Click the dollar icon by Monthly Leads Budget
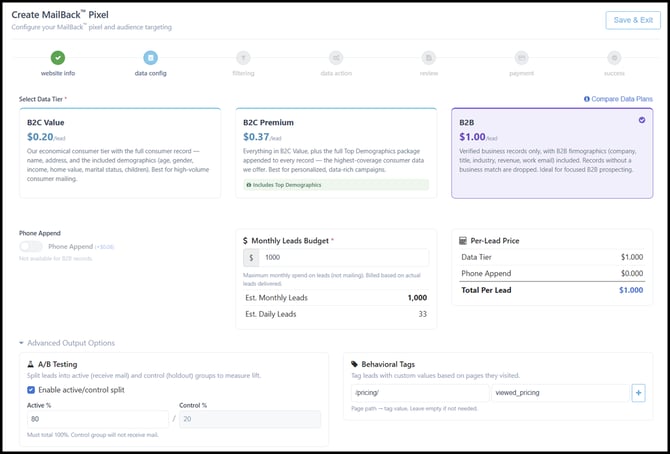 click(x=245, y=241)
